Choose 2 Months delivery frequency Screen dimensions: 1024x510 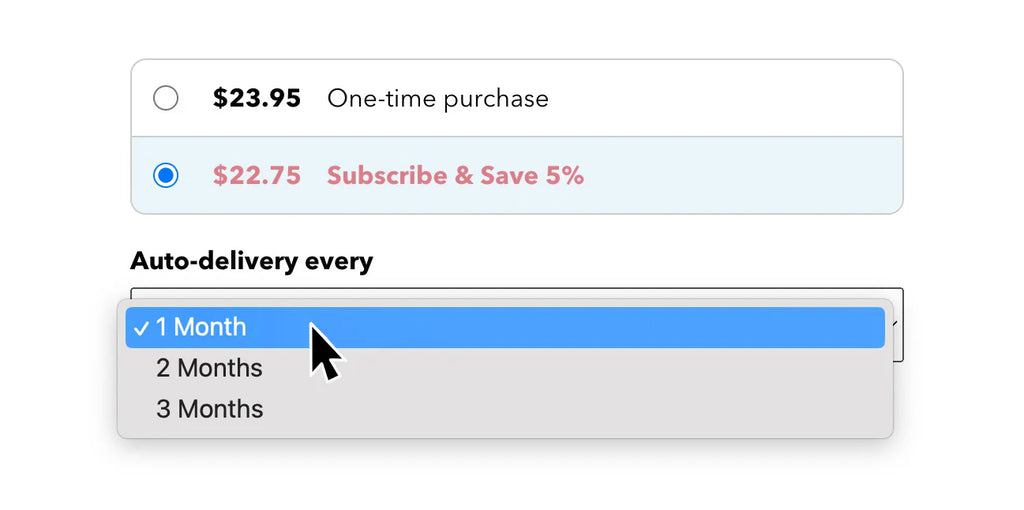209,368
